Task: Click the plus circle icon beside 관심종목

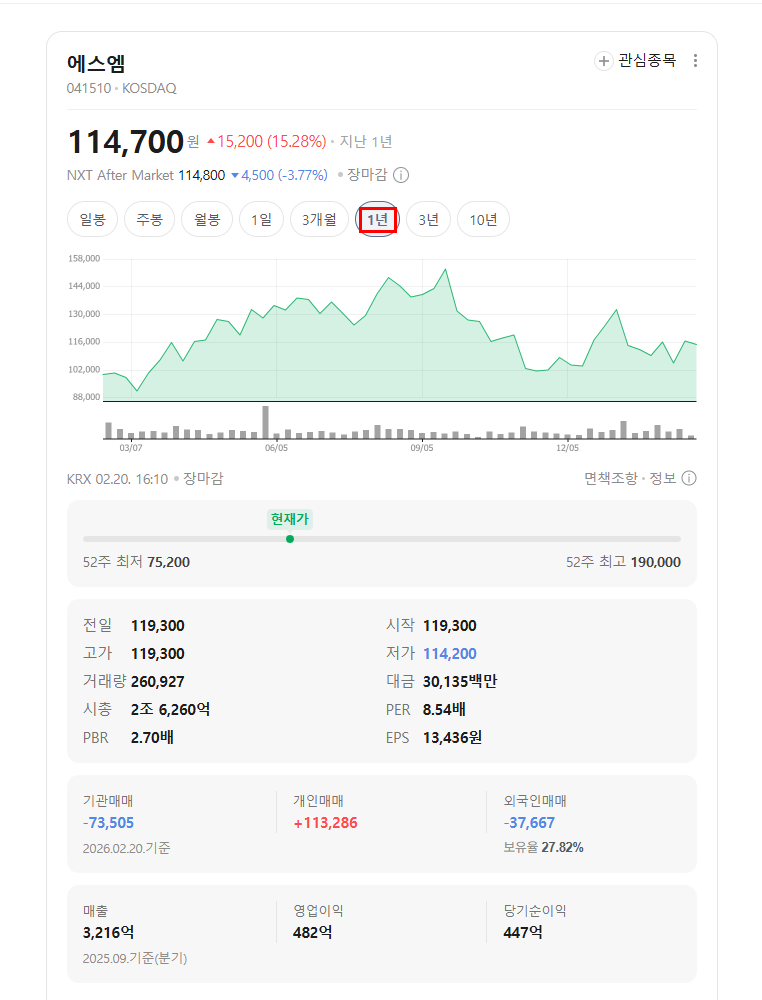Action: pos(603,61)
